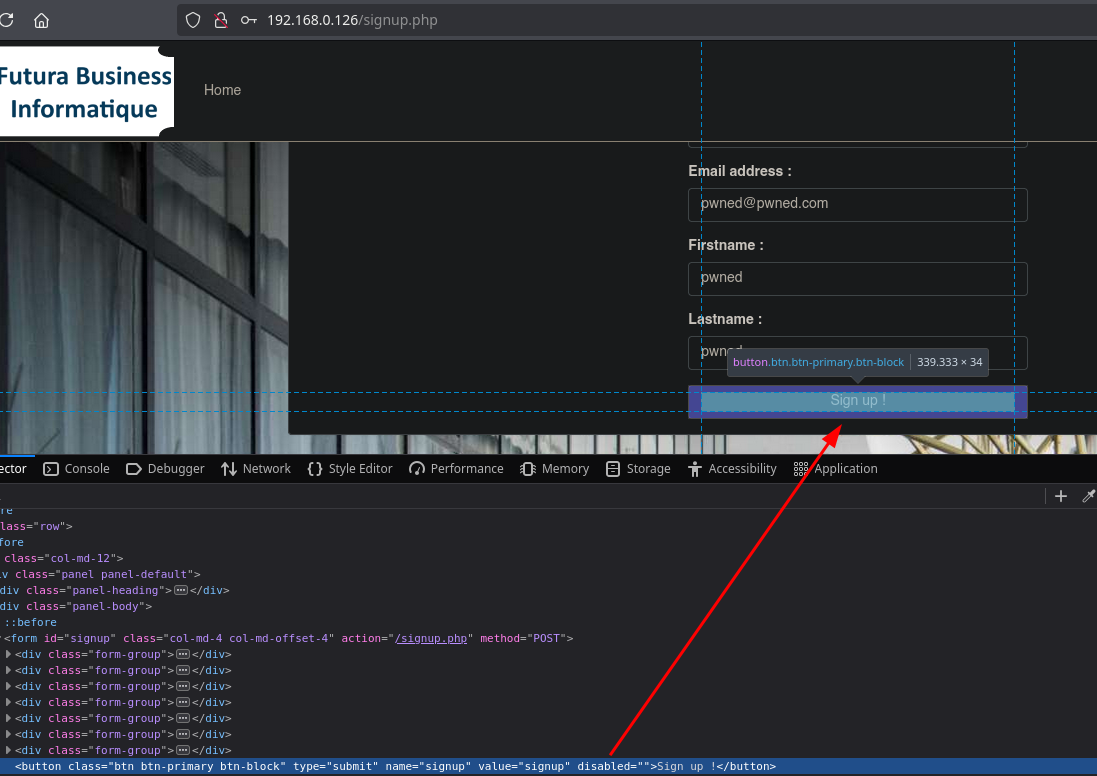This screenshot has width=1097, height=776.
Task: Click the tracking protection shield icon
Action: point(194,20)
